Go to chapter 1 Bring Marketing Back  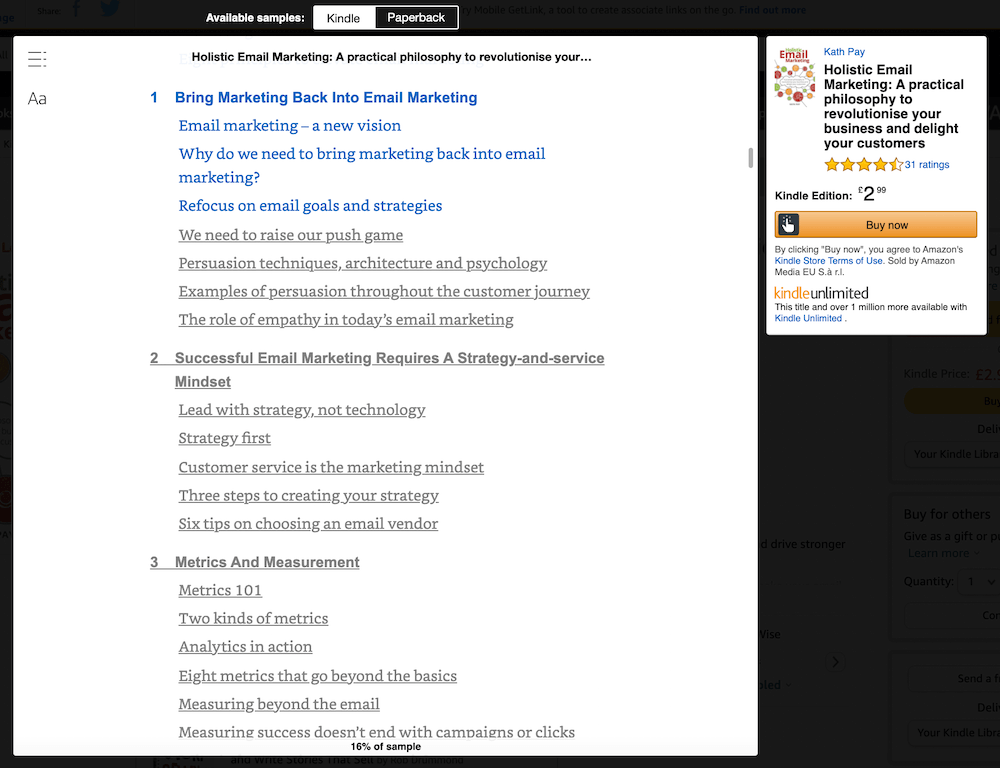coord(314,98)
